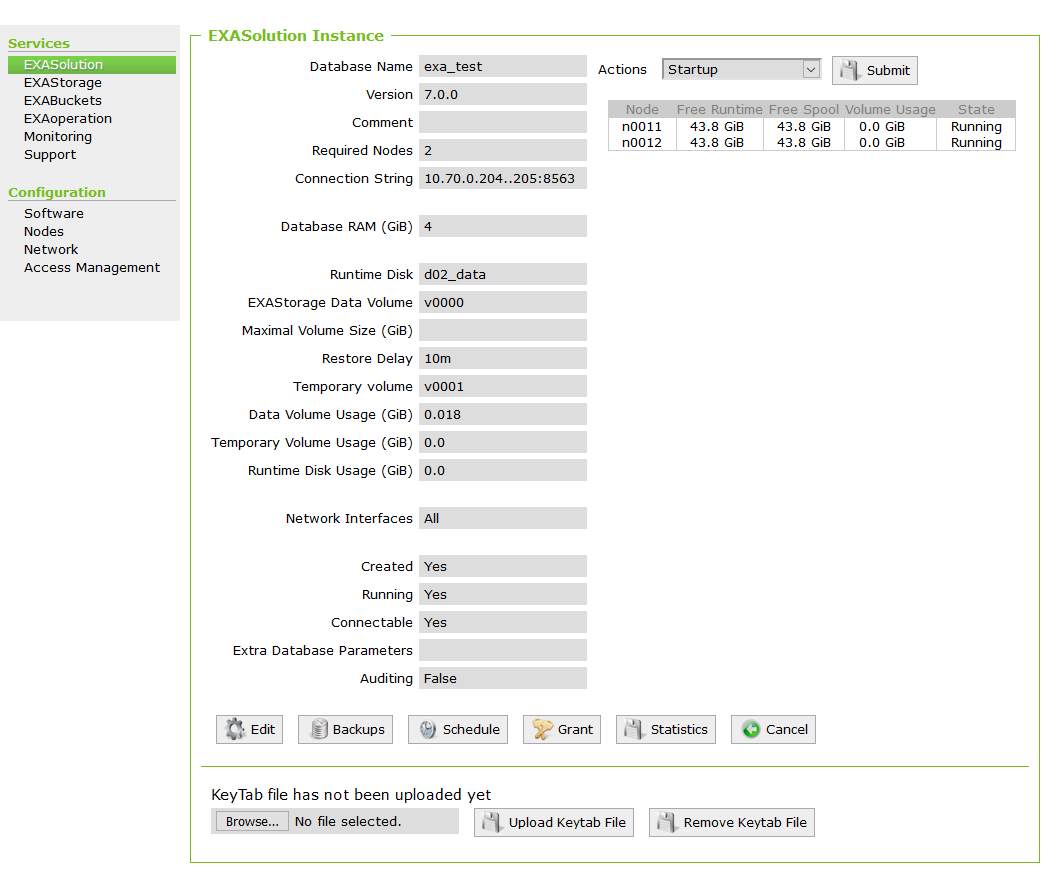The image size is (1048, 877).
Task: Click the database cylinder icon on Backups
Action: [x=319, y=729]
